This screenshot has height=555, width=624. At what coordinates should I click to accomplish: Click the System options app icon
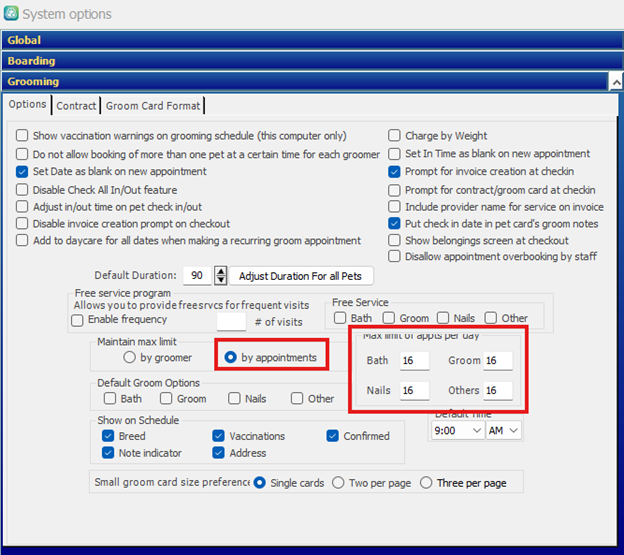pyautogui.click(x=11, y=13)
